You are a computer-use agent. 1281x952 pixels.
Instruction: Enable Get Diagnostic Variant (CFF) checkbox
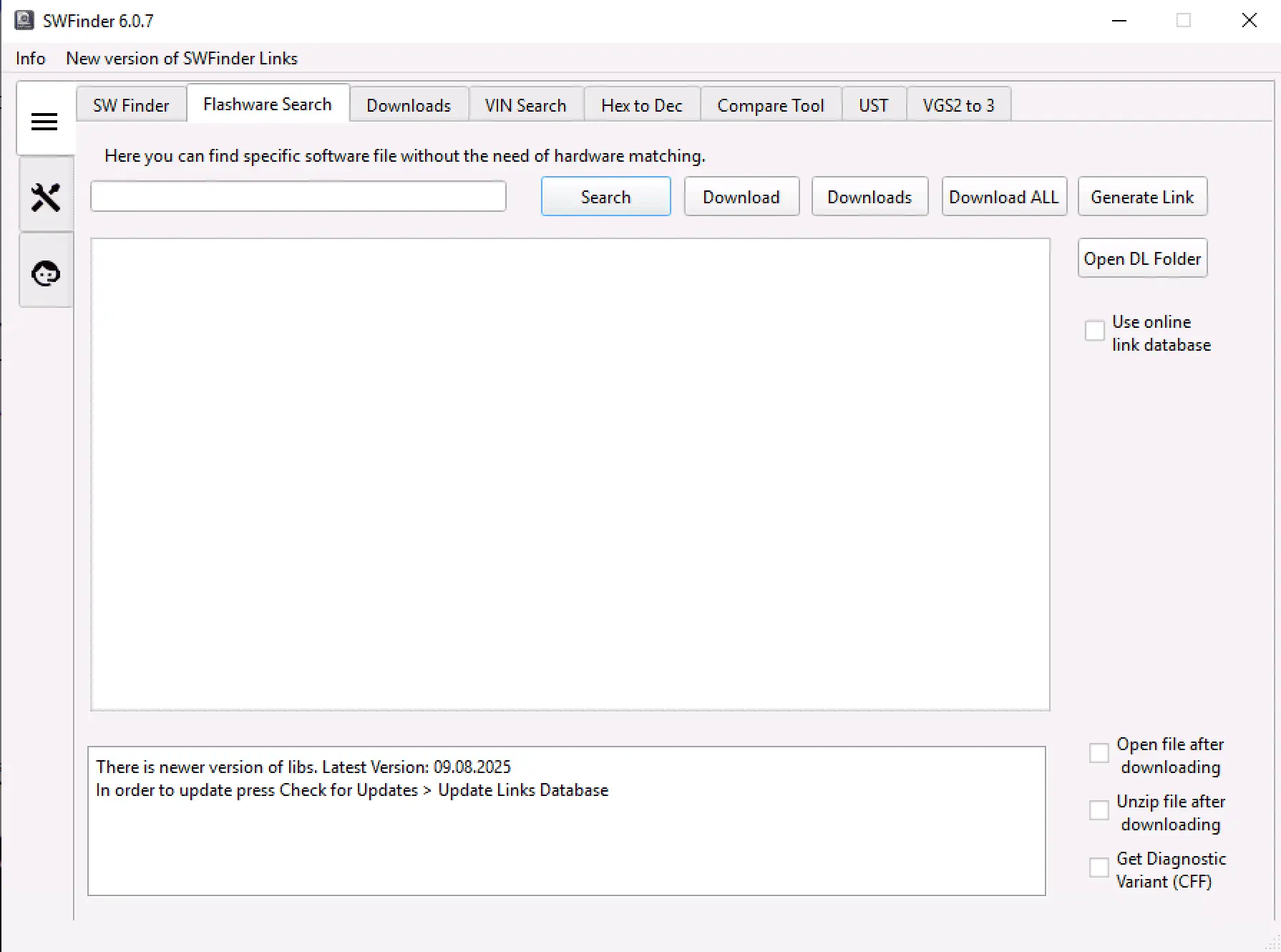tap(1099, 868)
